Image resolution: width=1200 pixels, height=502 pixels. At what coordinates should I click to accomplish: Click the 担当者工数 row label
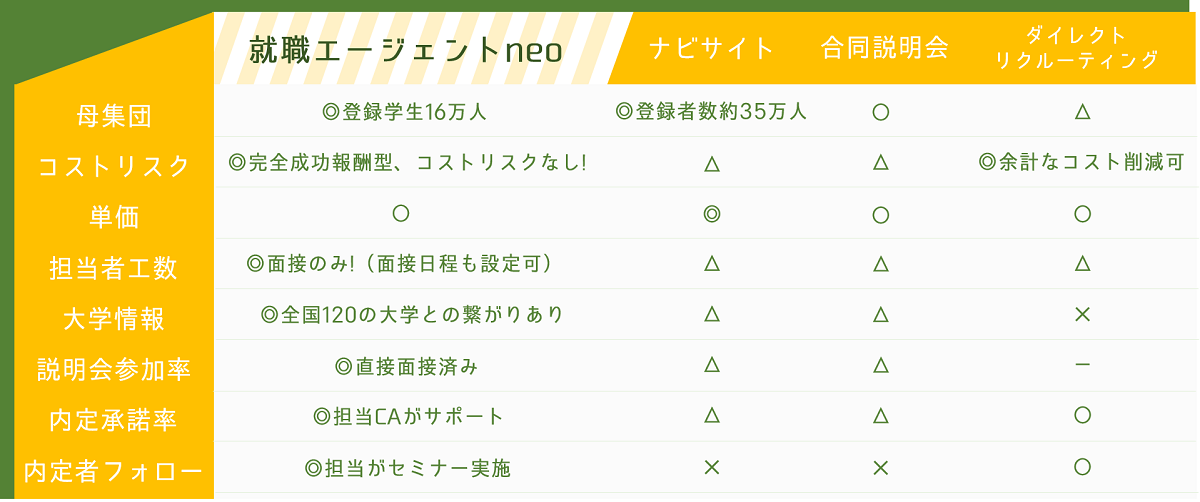tap(114, 268)
